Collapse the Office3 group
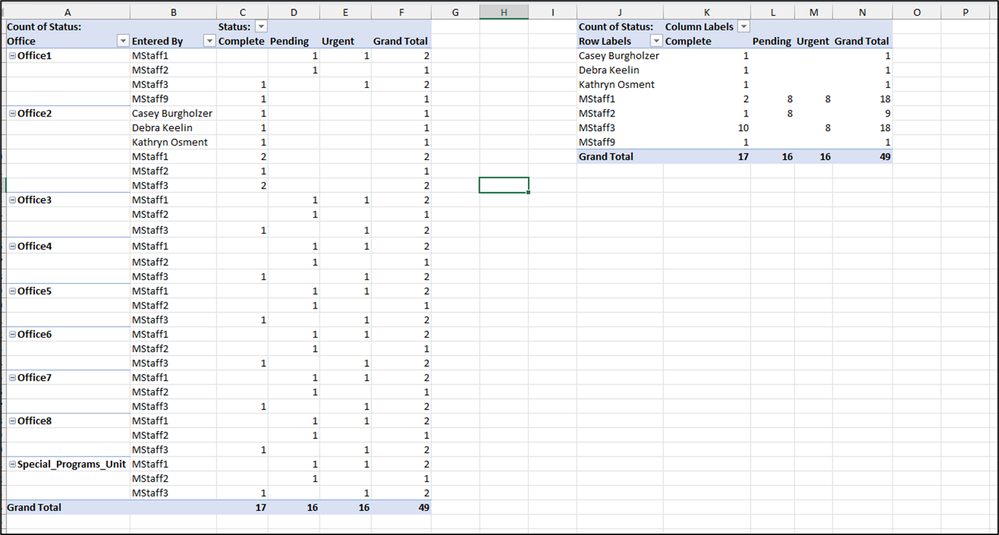 tap(12, 200)
